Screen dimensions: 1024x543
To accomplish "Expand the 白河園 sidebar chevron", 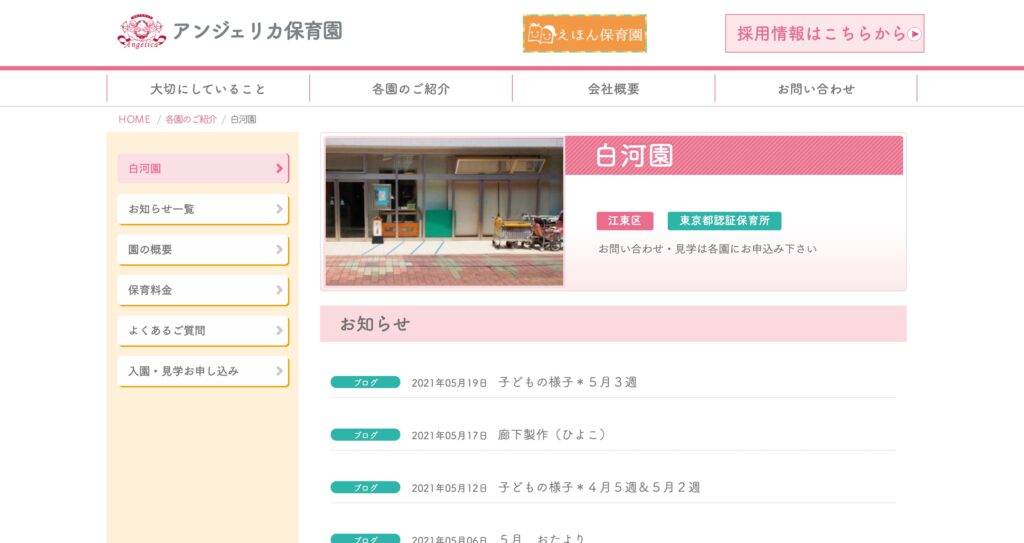I will click(x=280, y=169).
